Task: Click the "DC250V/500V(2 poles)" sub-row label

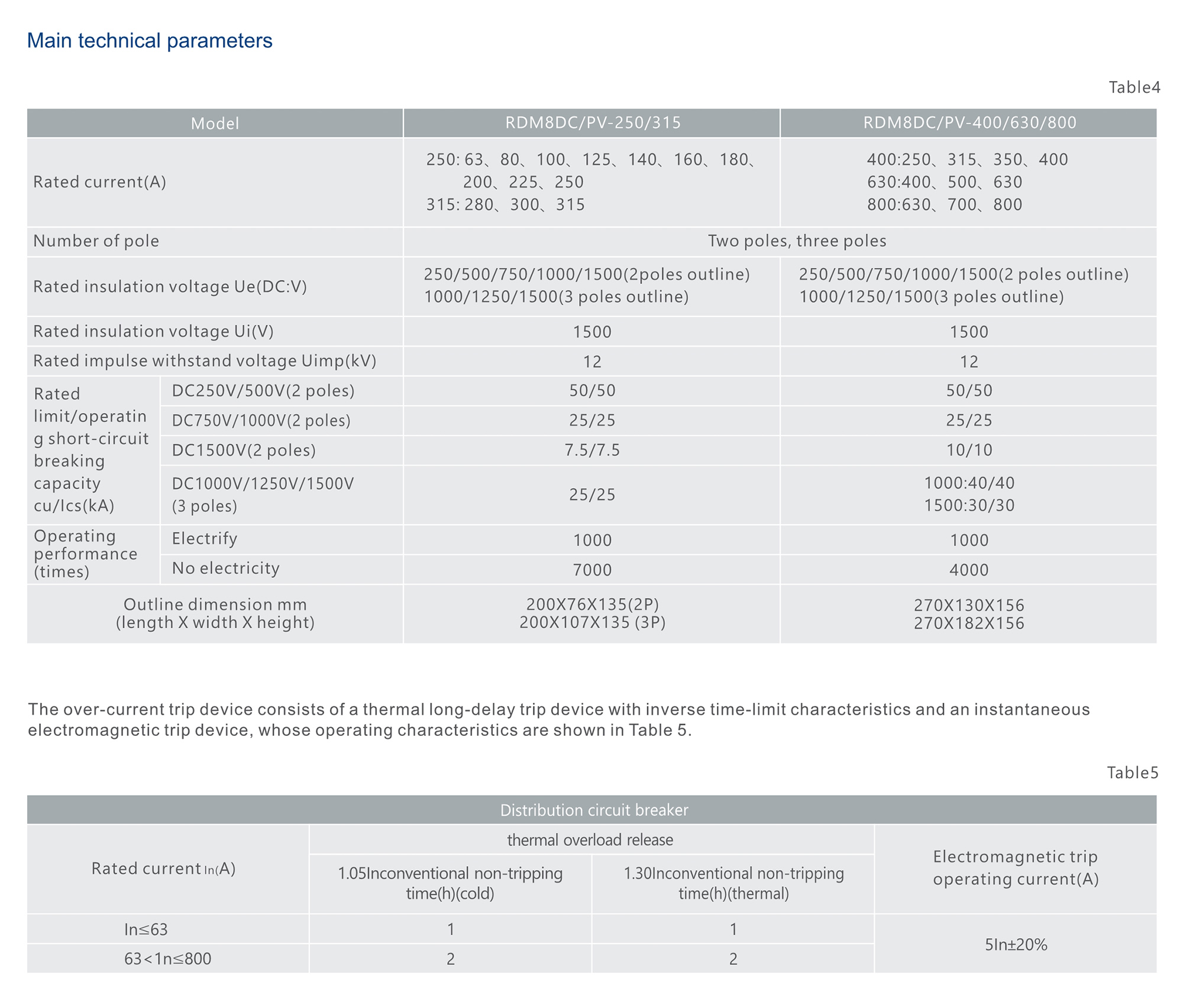Action: [x=263, y=391]
